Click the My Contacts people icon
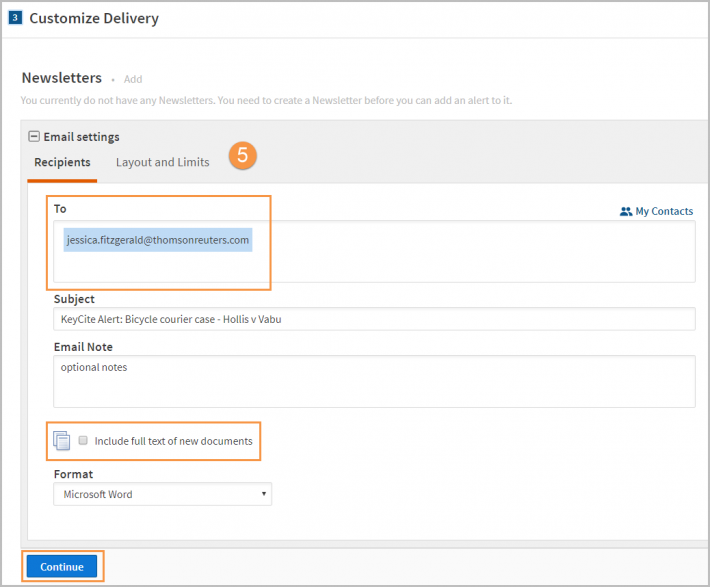 [x=626, y=212]
